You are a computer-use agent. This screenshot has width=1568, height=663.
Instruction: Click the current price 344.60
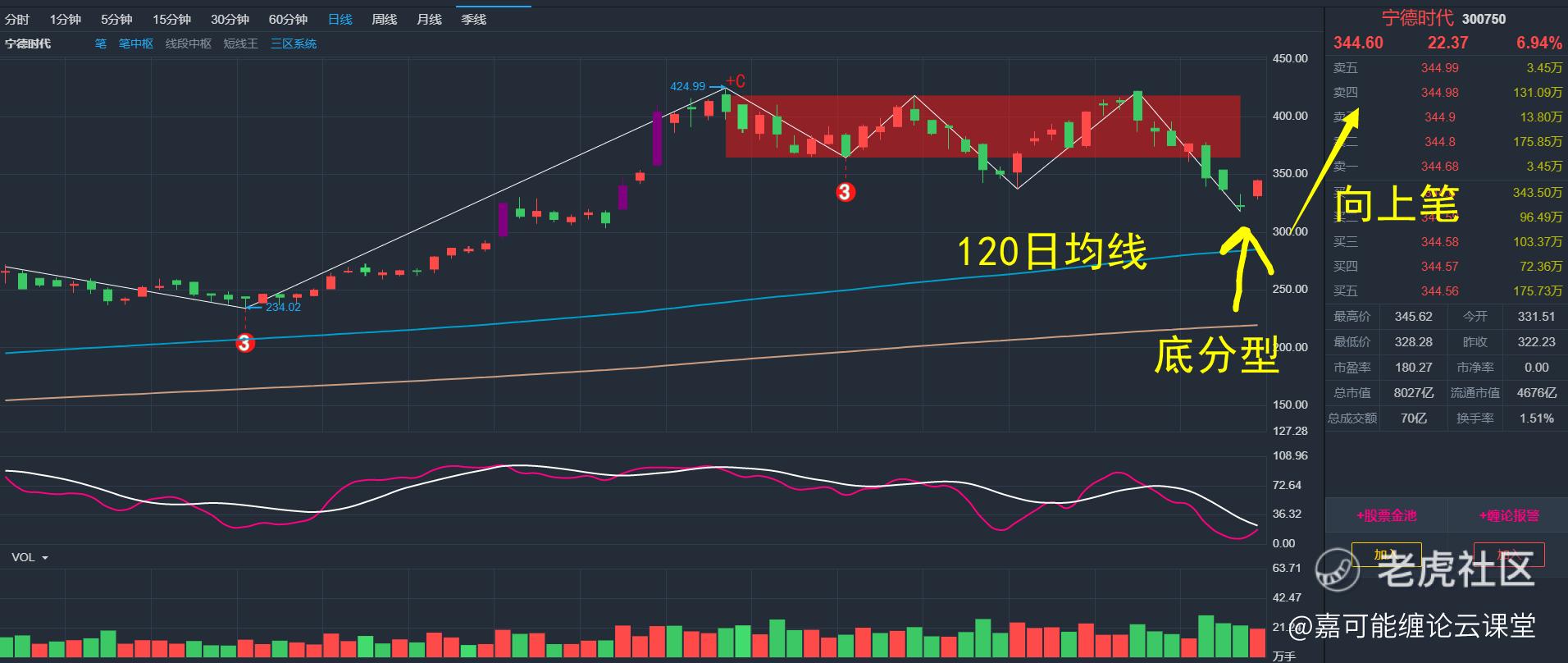pyautogui.click(x=1358, y=43)
